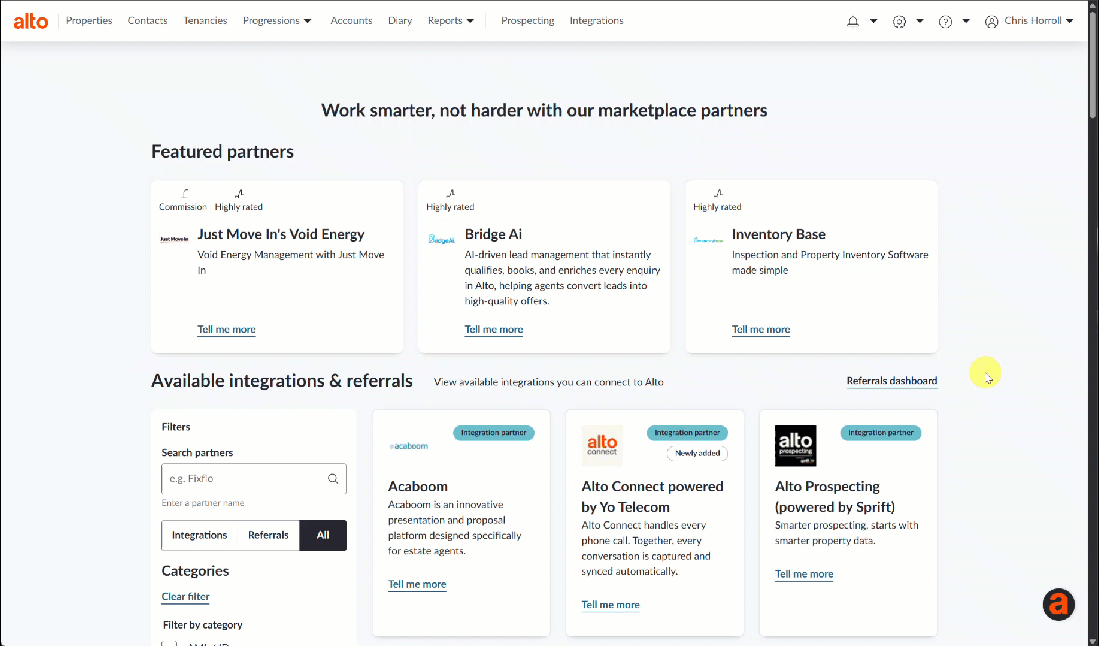Click the user profile avatar icon
This screenshot has width=1099, height=646.
(x=991, y=21)
